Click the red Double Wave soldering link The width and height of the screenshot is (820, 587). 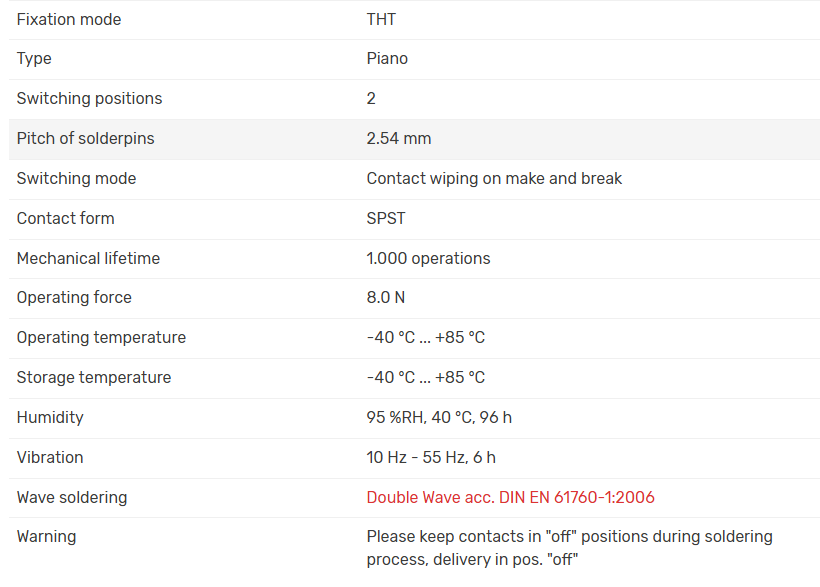tap(510, 497)
